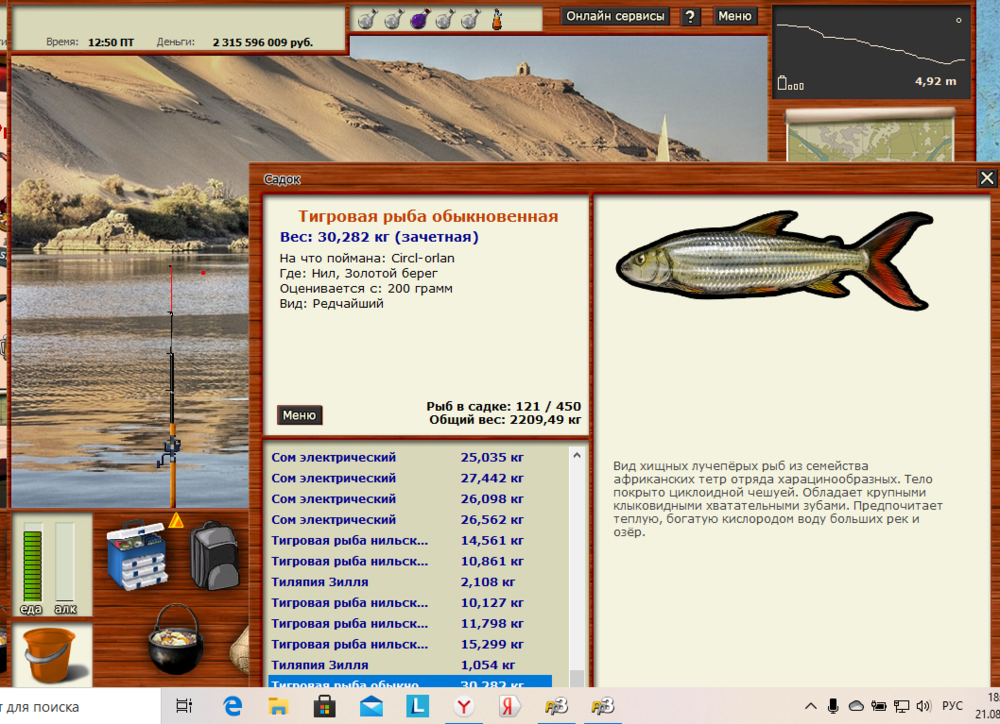Image resolution: width=1000 pixels, height=724 pixels.
Task: Click the ? help button
Action: tap(690, 16)
